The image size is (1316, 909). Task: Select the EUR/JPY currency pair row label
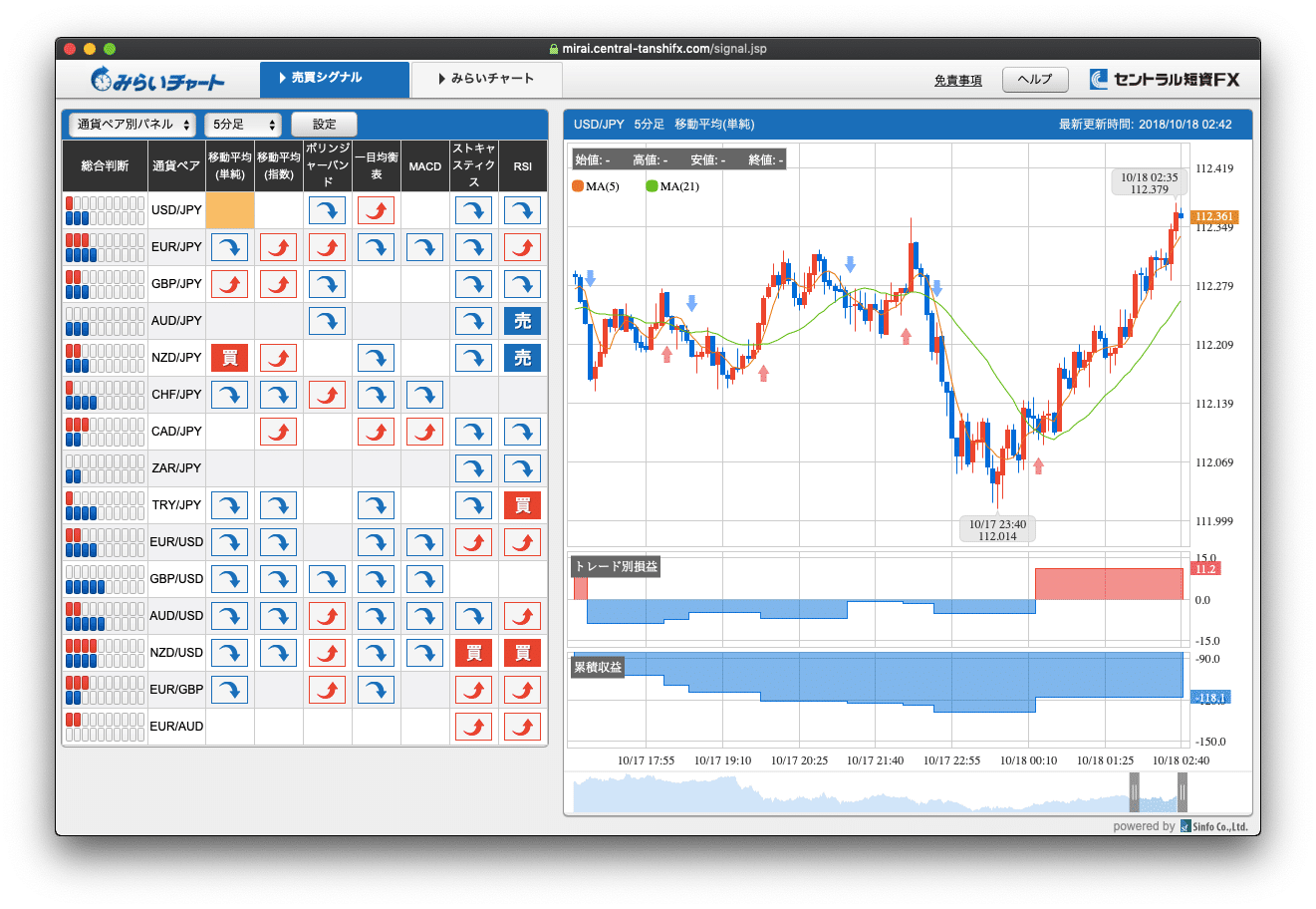point(176,247)
